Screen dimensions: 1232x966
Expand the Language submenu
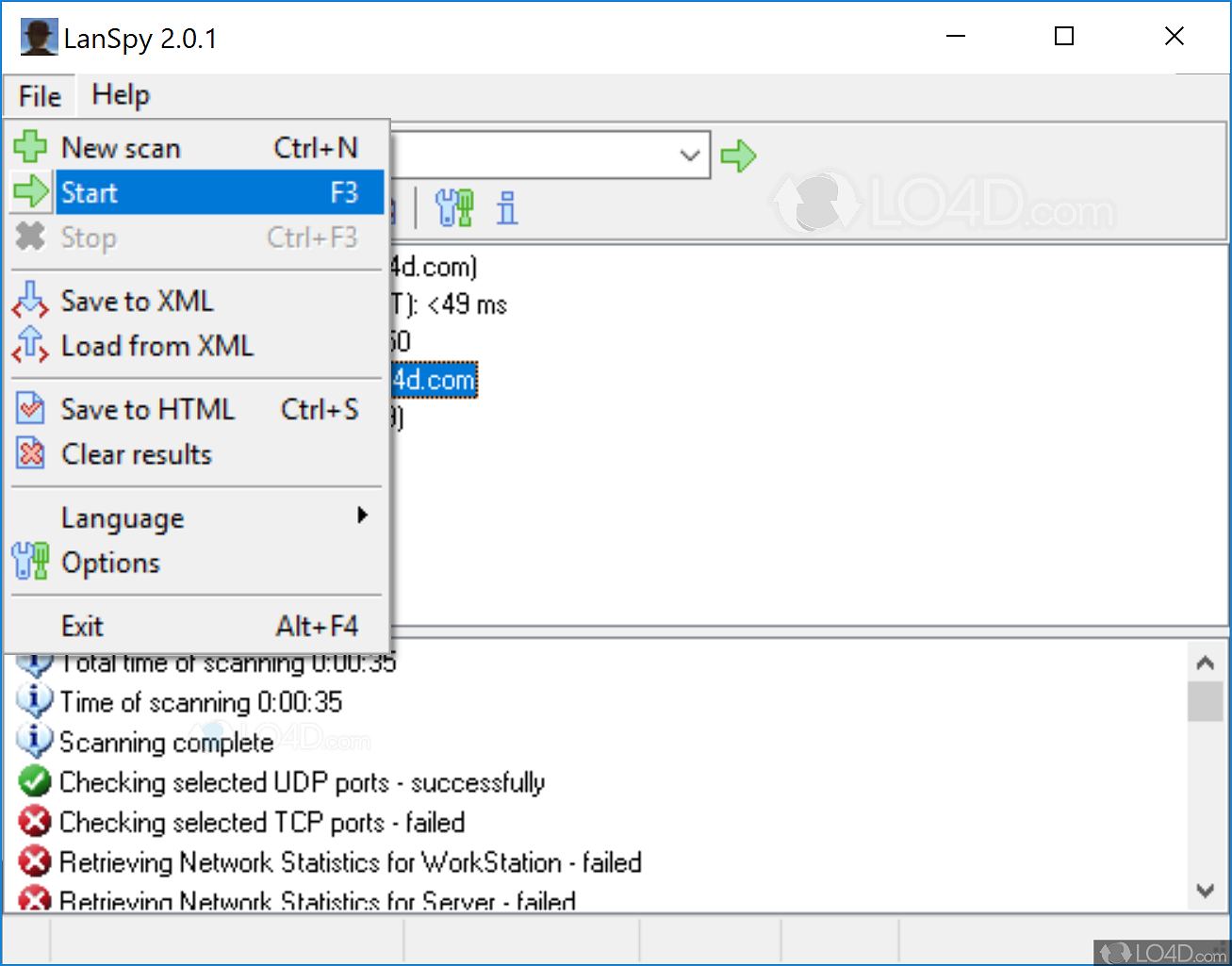[x=198, y=517]
